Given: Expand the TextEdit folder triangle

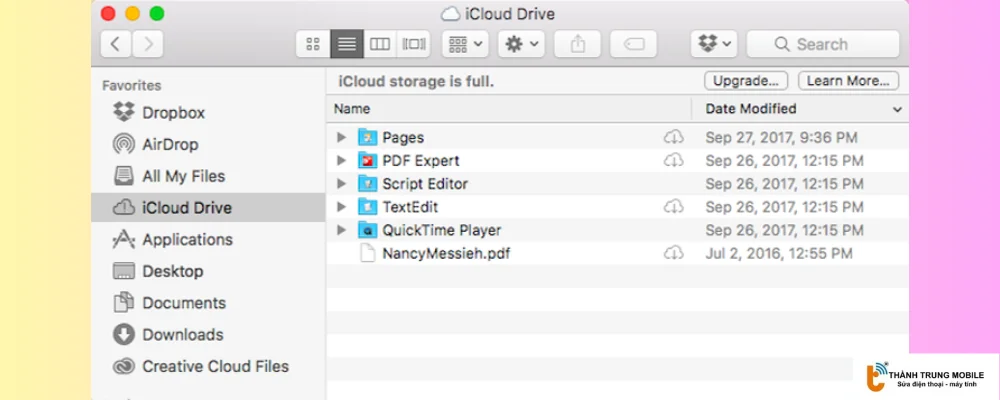Looking at the screenshot, I should pos(341,207).
